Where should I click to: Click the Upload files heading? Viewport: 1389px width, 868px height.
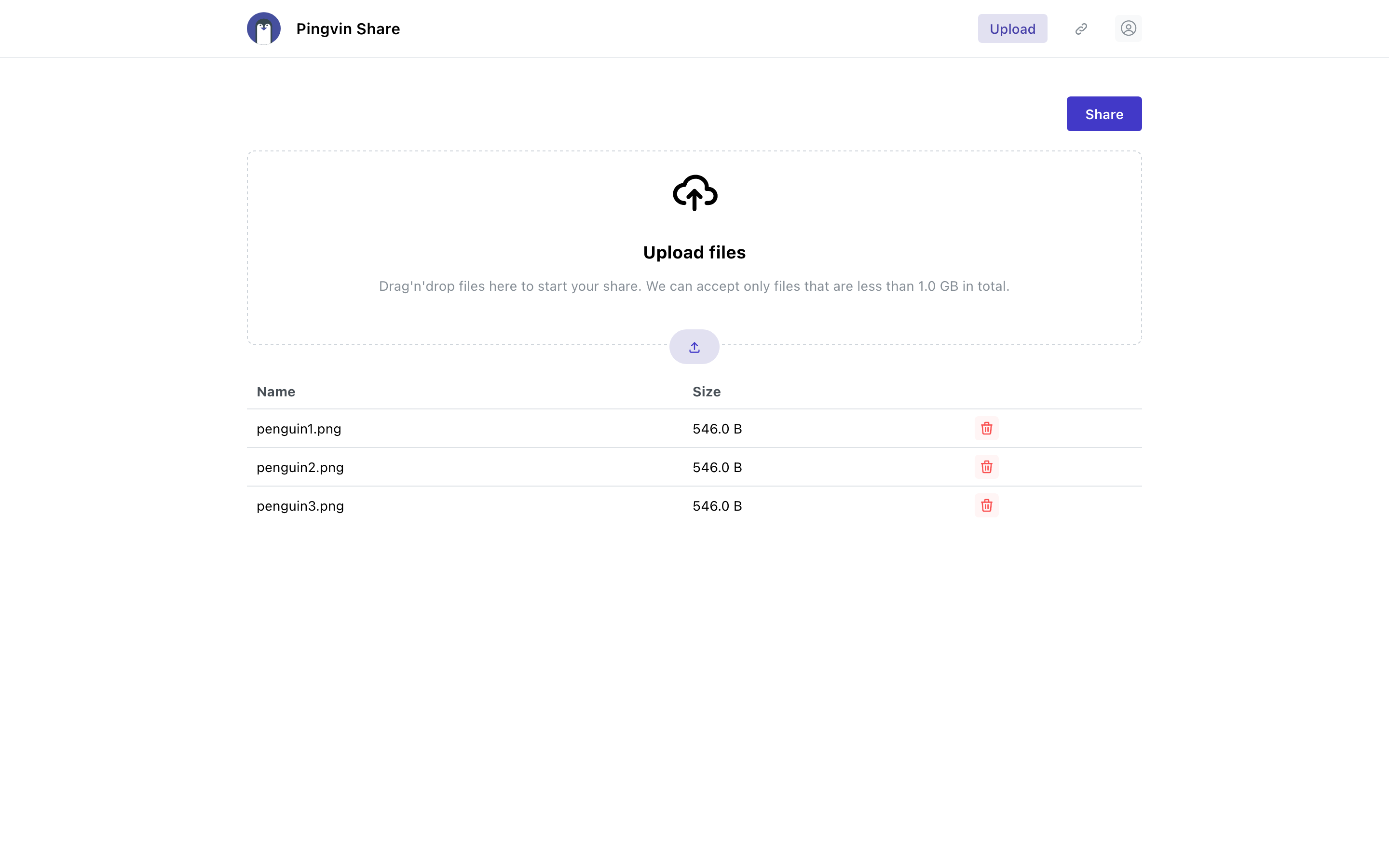coord(694,252)
